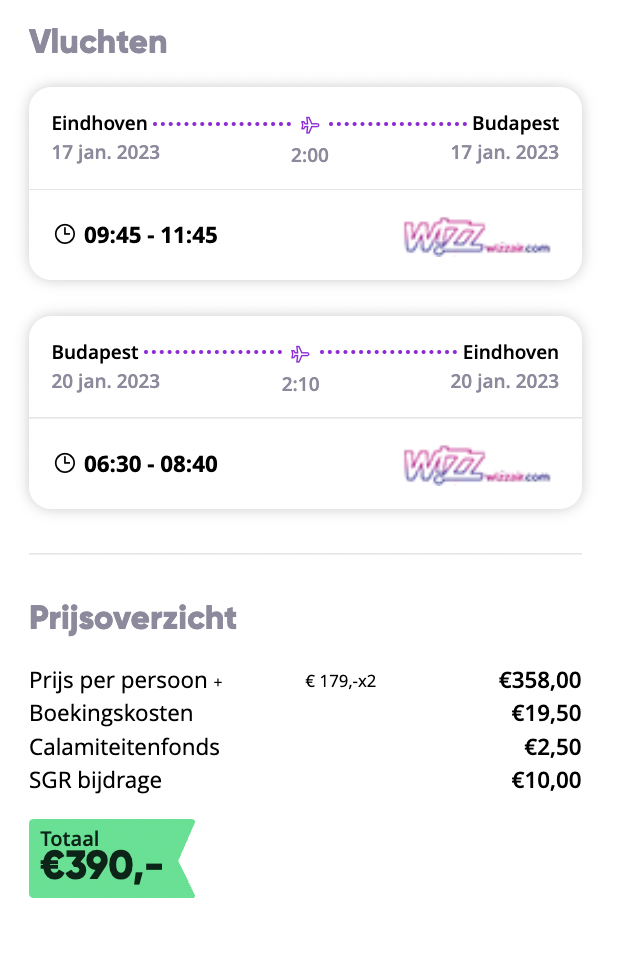The width and height of the screenshot is (626, 960).
Task: Click the green Totaal €390,- price tag
Action: tap(111, 858)
